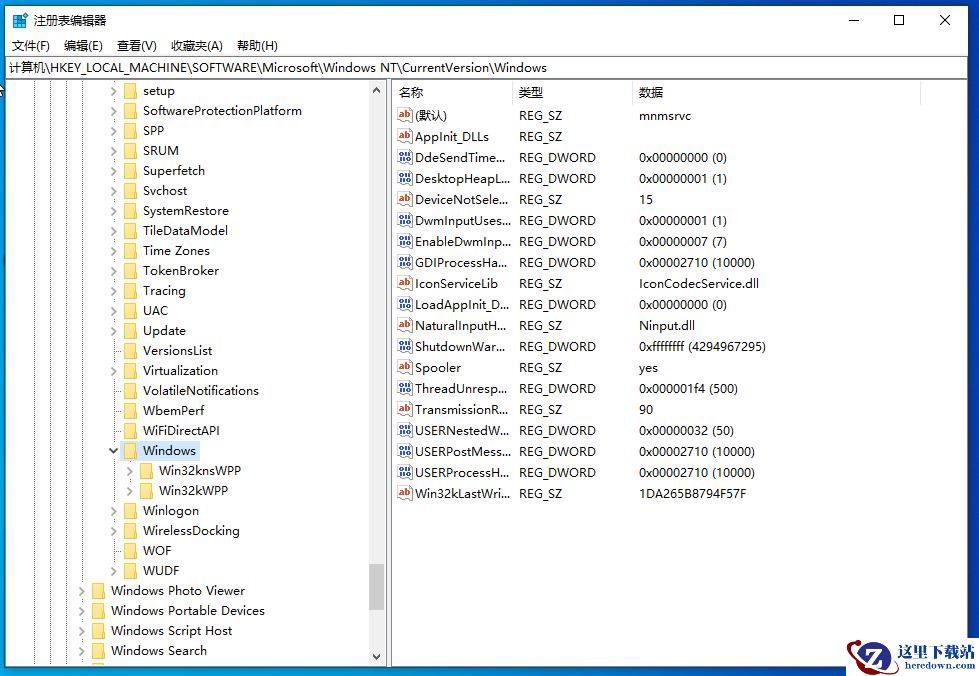The image size is (979, 676).
Task: Click the GDIProcessHandleQuota DWORD icon
Action: coord(405,263)
